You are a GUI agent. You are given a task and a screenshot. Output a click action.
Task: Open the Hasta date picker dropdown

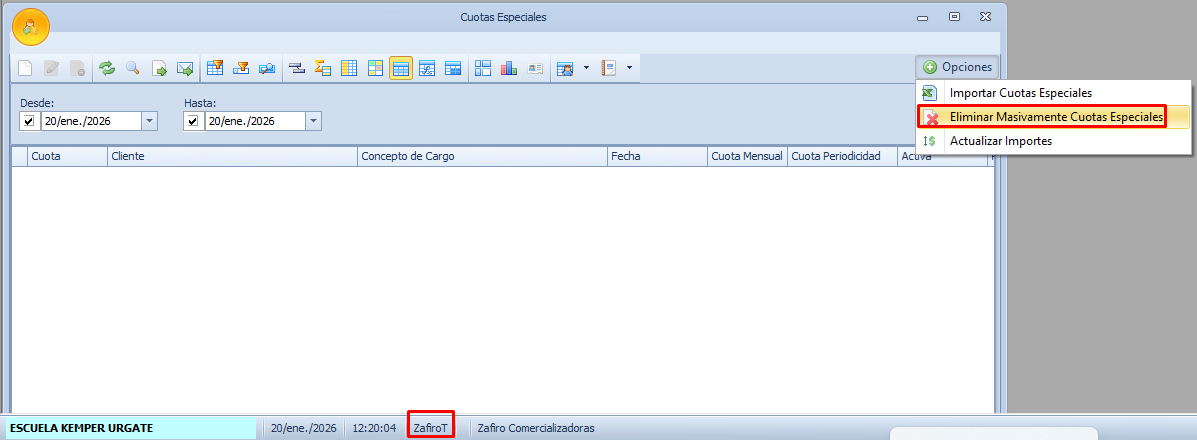tap(313, 121)
